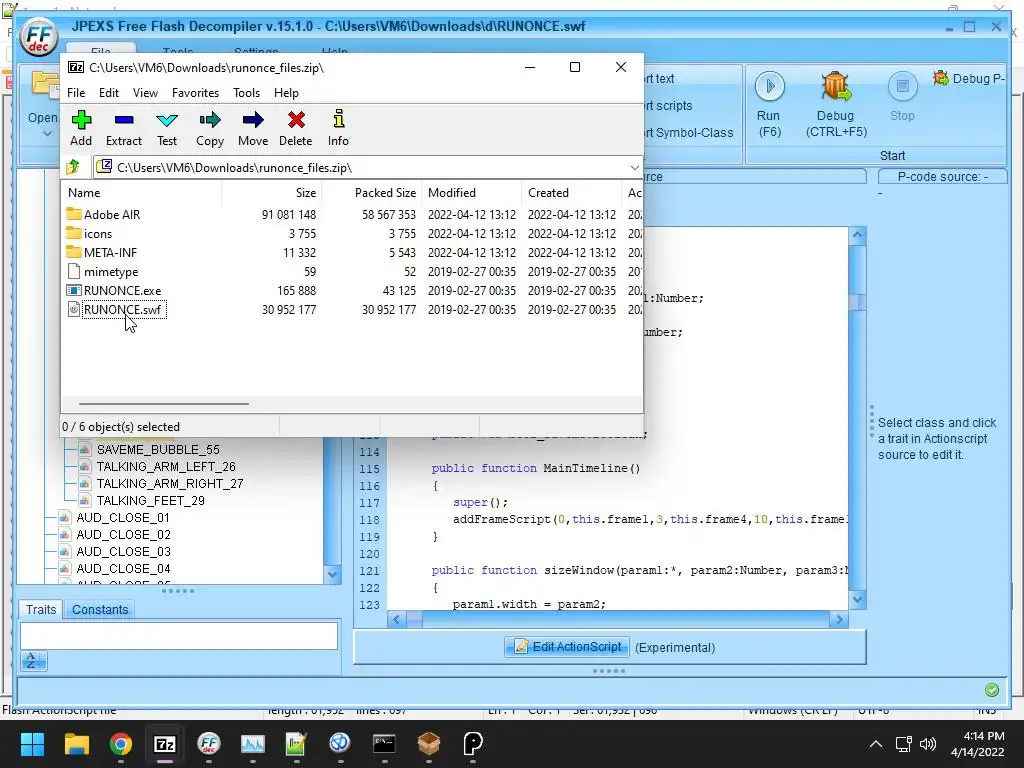Extract files using the Extract icon
Screen dimensions: 1024x768
(123, 128)
